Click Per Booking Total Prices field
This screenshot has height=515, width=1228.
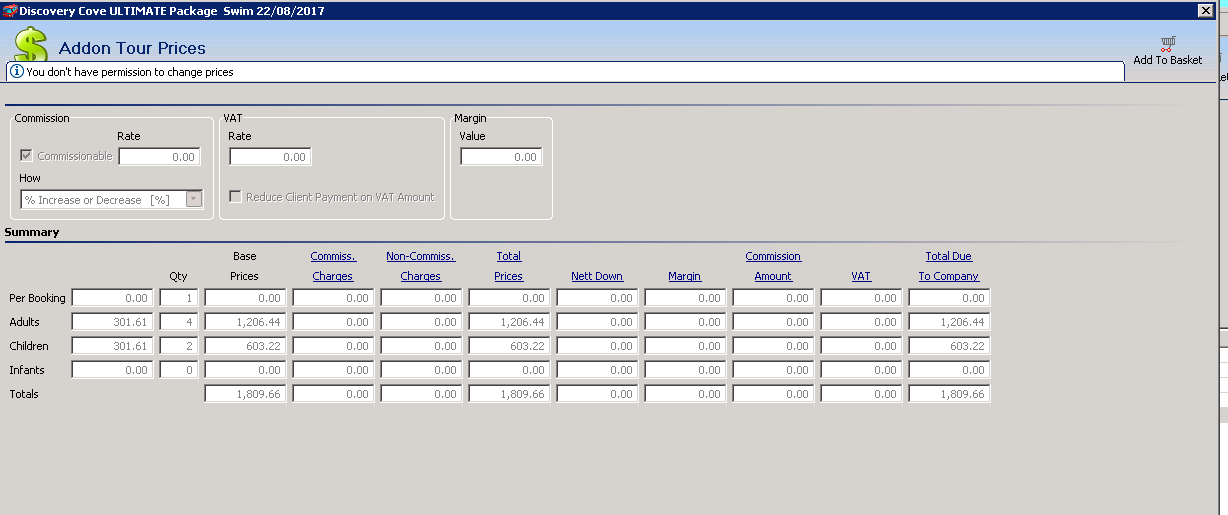coord(509,298)
